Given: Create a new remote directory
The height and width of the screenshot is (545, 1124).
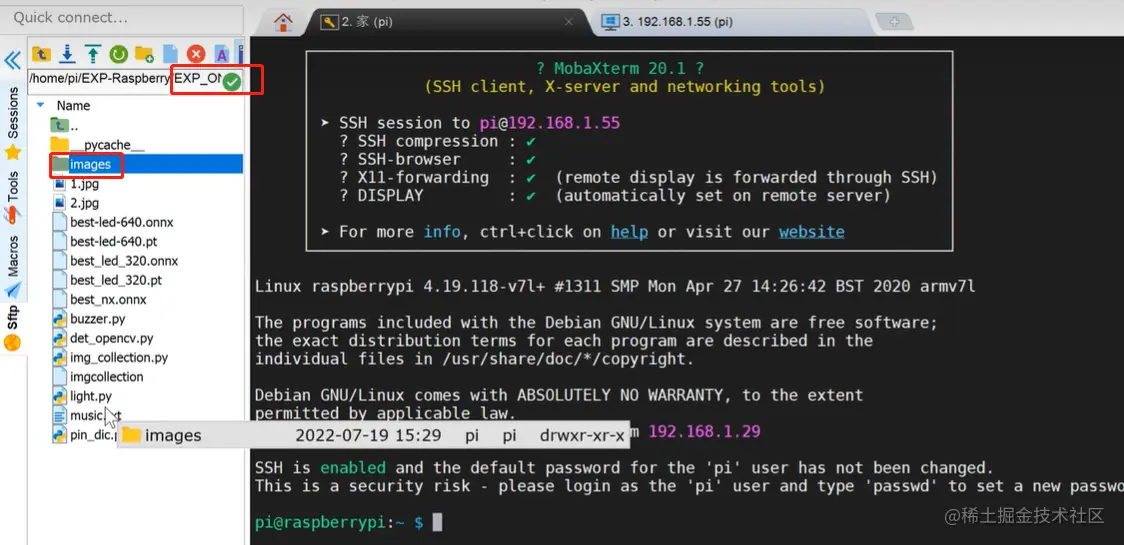Looking at the screenshot, I should pos(144,54).
